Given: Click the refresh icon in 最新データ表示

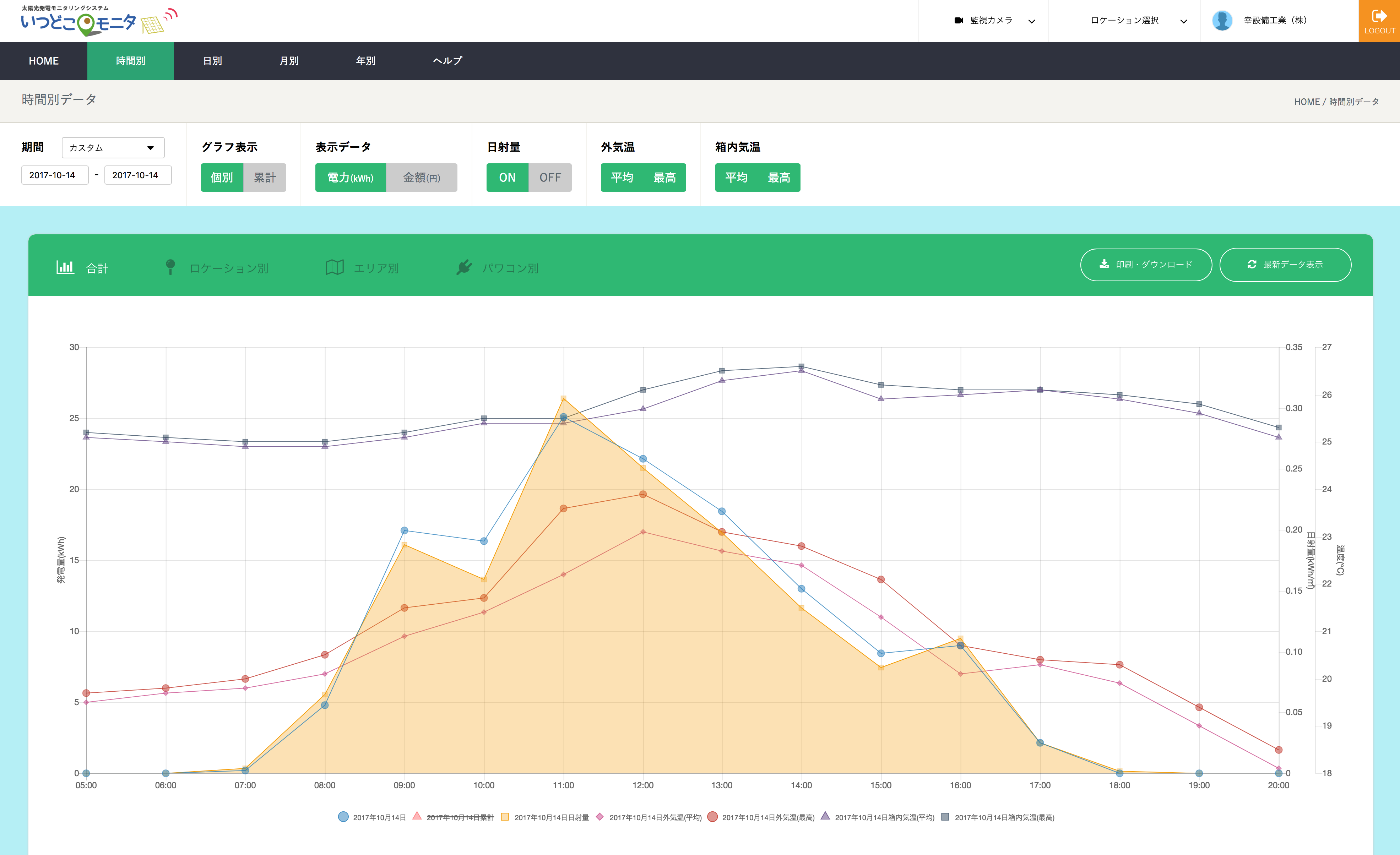Looking at the screenshot, I should tap(1252, 264).
